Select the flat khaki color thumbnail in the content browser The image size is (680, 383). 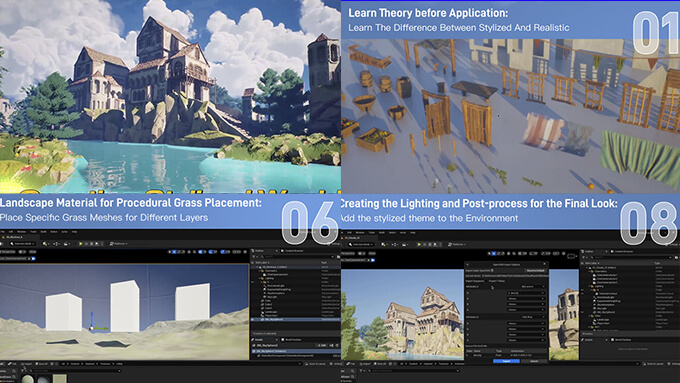(60, 379)
